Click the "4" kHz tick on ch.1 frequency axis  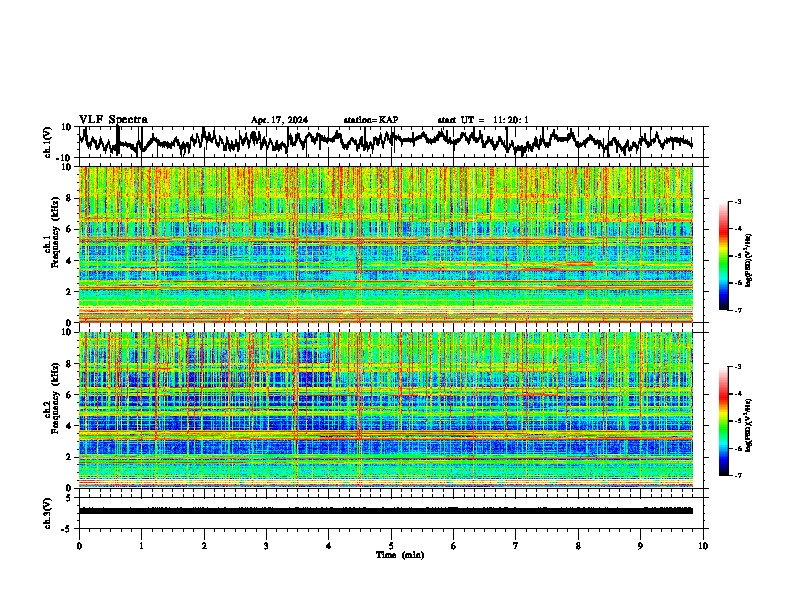pyautogui.click(x=70, y=261)
